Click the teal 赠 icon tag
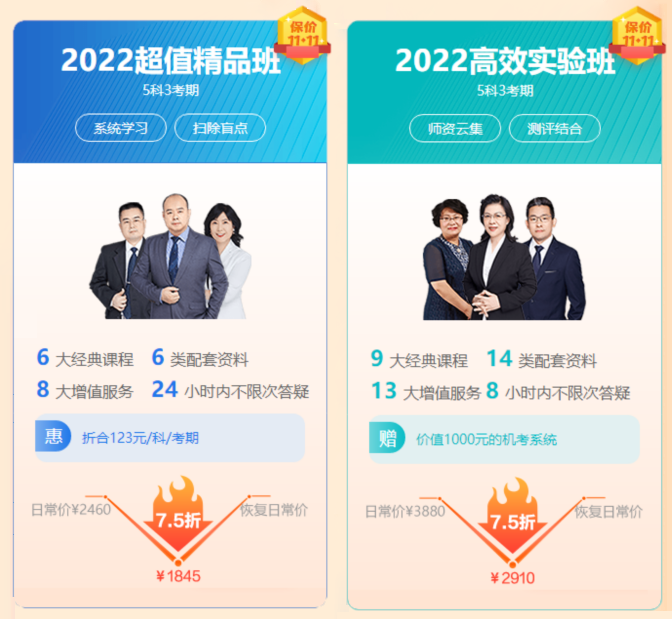 (387, 438)
